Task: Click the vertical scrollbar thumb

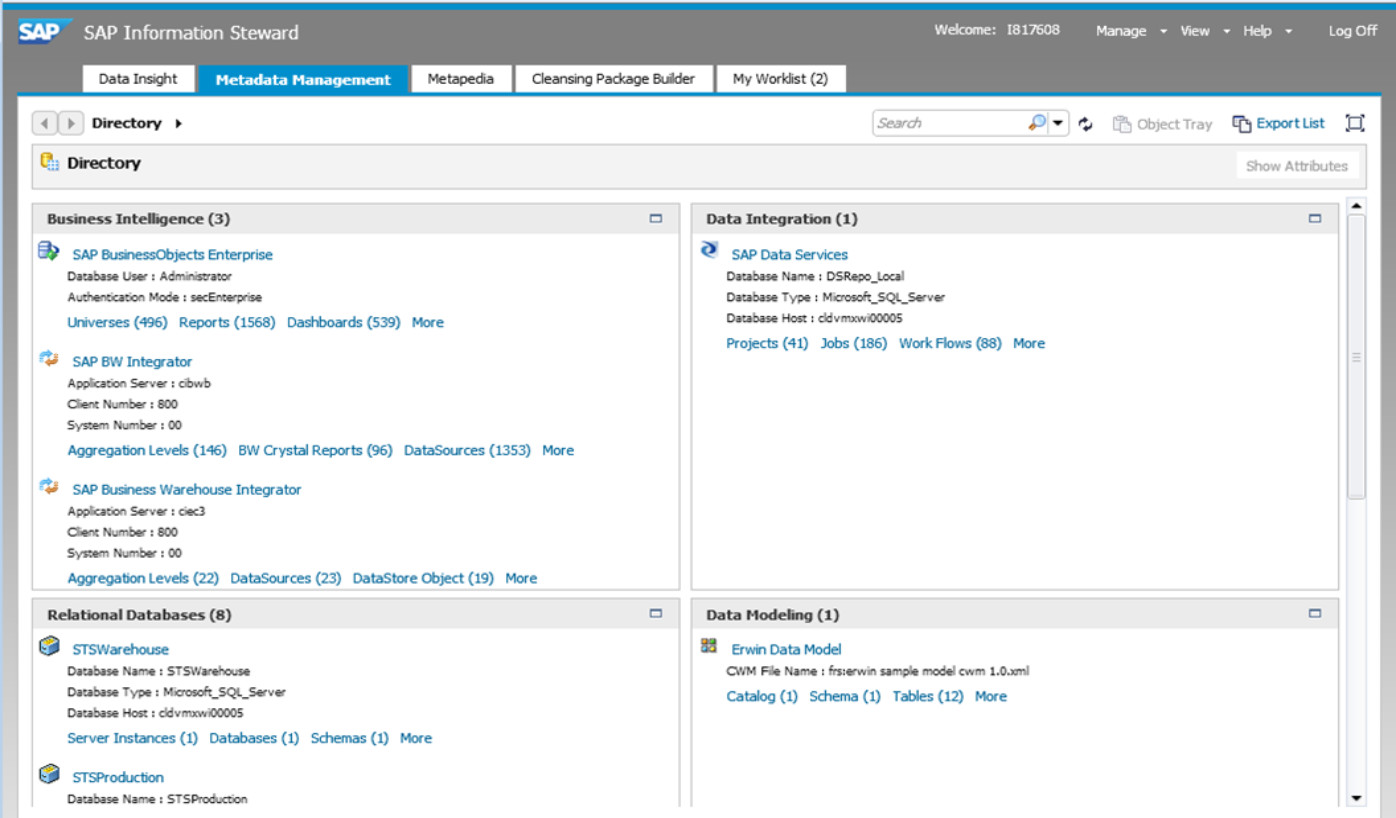Action: [x=1356, y=357]
